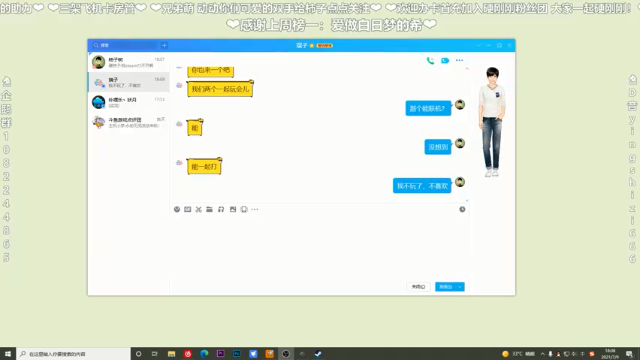Open Task View on taskbar
The height and width of the screenshot is (360, 640).
tap(154, 354)
